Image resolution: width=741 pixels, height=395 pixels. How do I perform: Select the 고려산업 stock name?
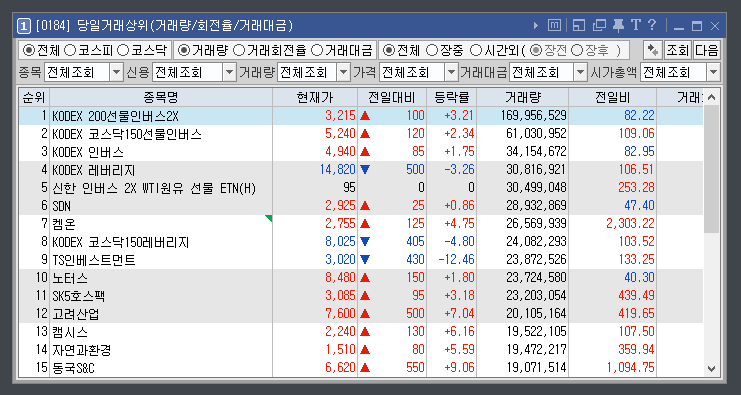[x=76, y=314]
